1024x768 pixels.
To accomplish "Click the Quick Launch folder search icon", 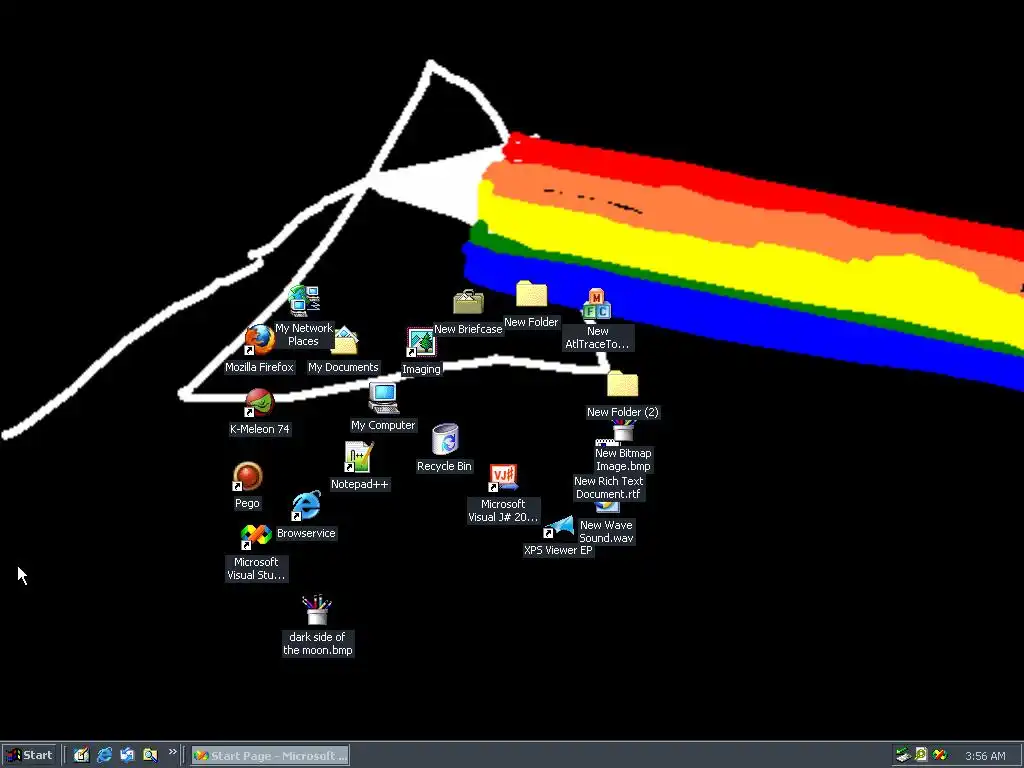I will [x=150, y=756].
